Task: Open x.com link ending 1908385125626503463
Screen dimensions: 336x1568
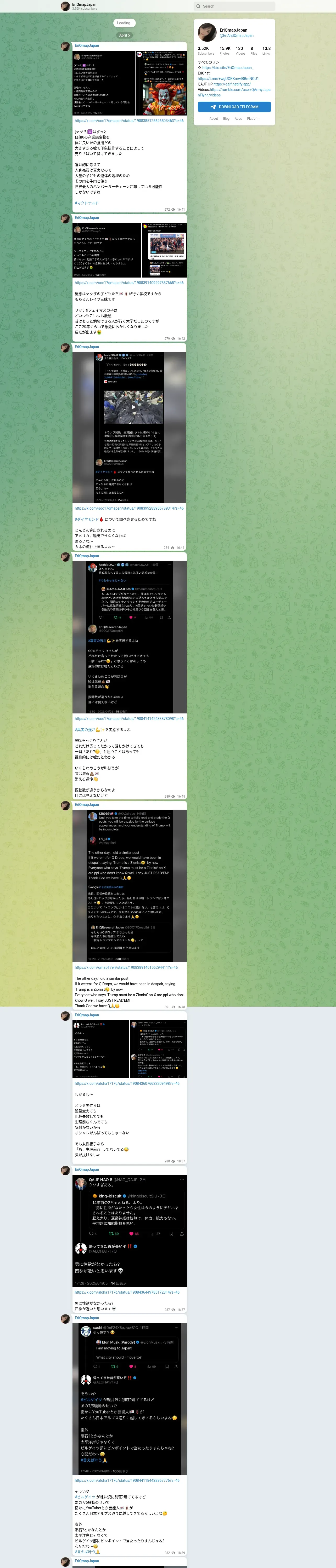Action: coord(129,120)
